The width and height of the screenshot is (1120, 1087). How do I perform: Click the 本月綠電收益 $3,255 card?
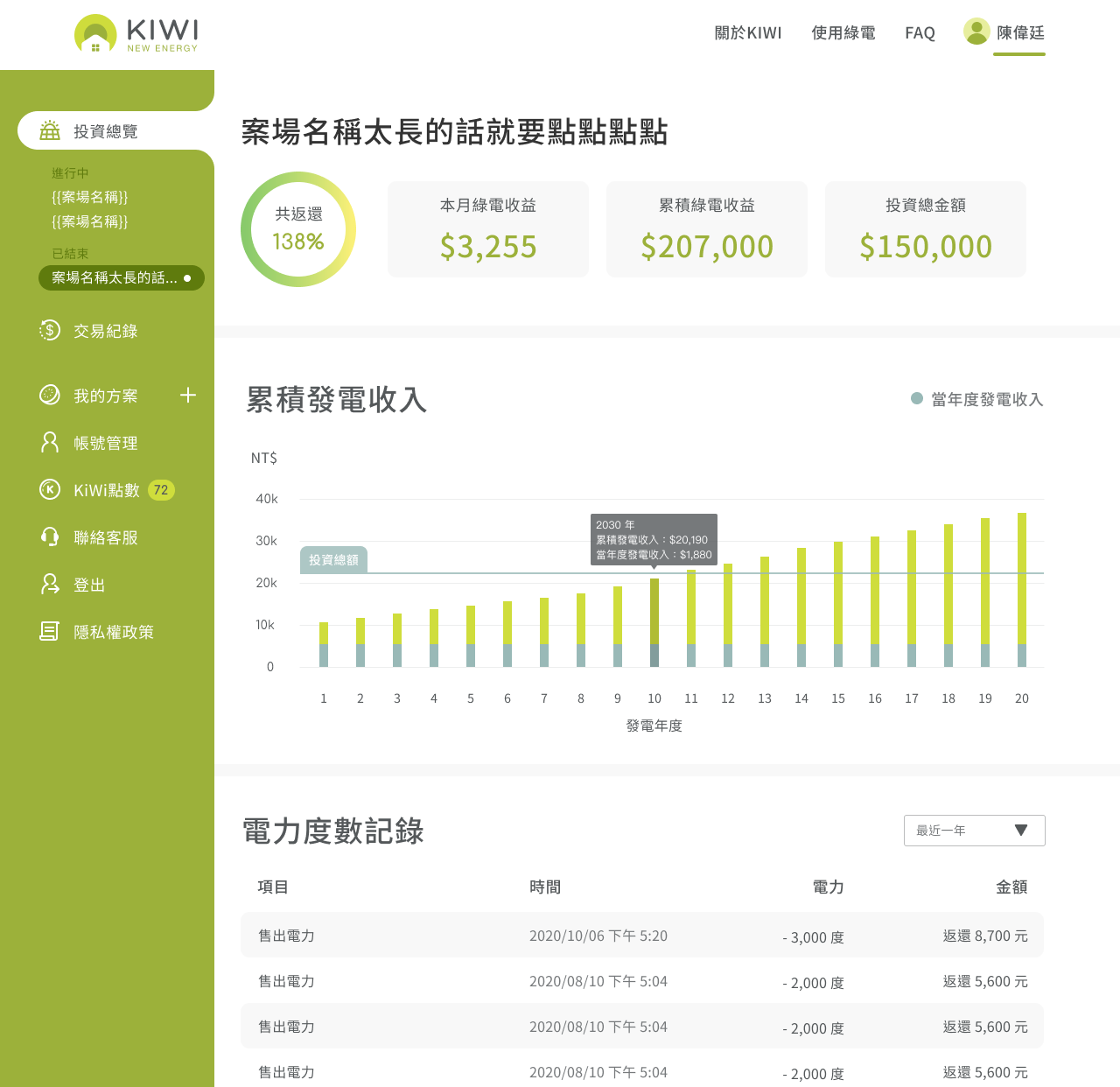488,229
